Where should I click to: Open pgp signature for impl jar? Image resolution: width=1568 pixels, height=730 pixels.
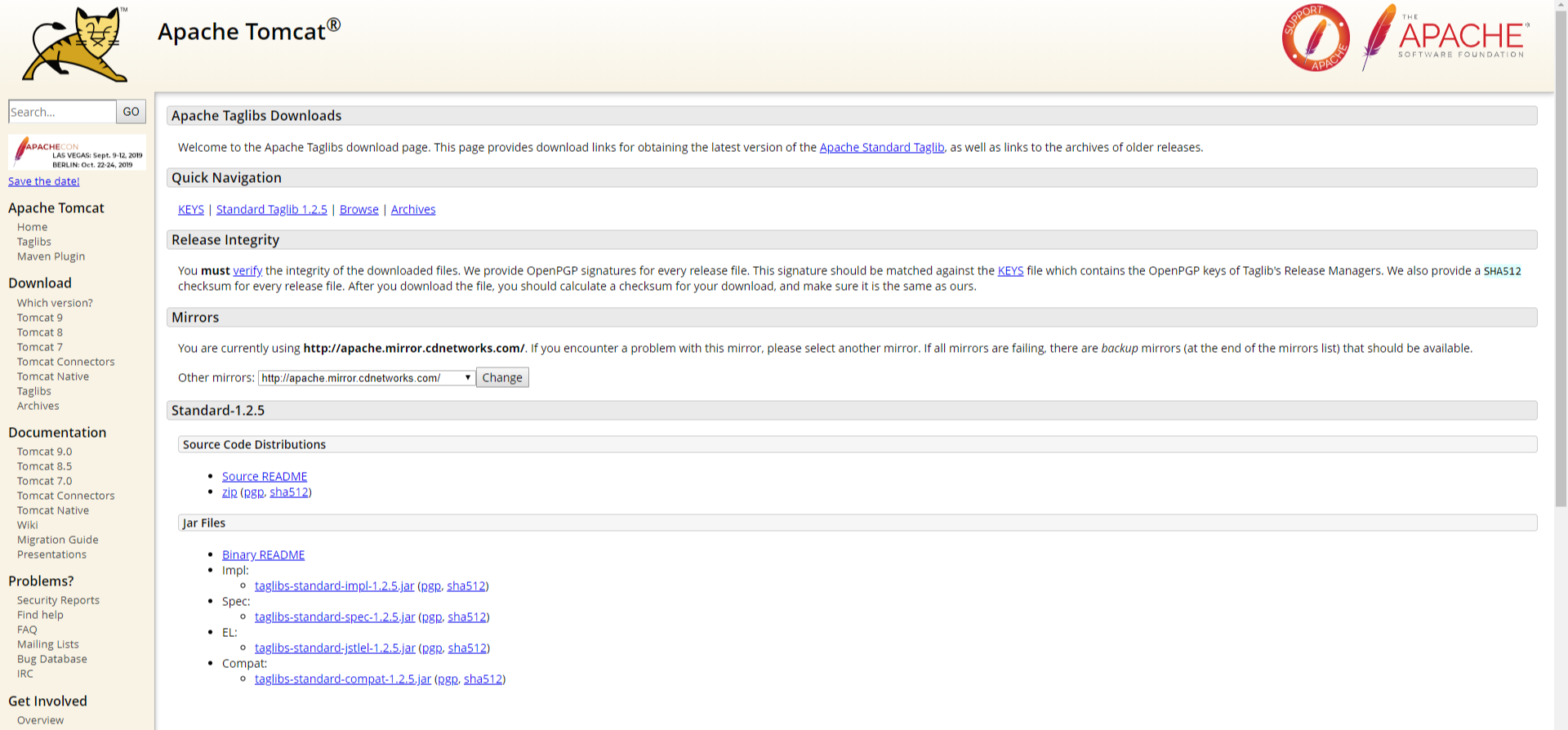[431, 586]
